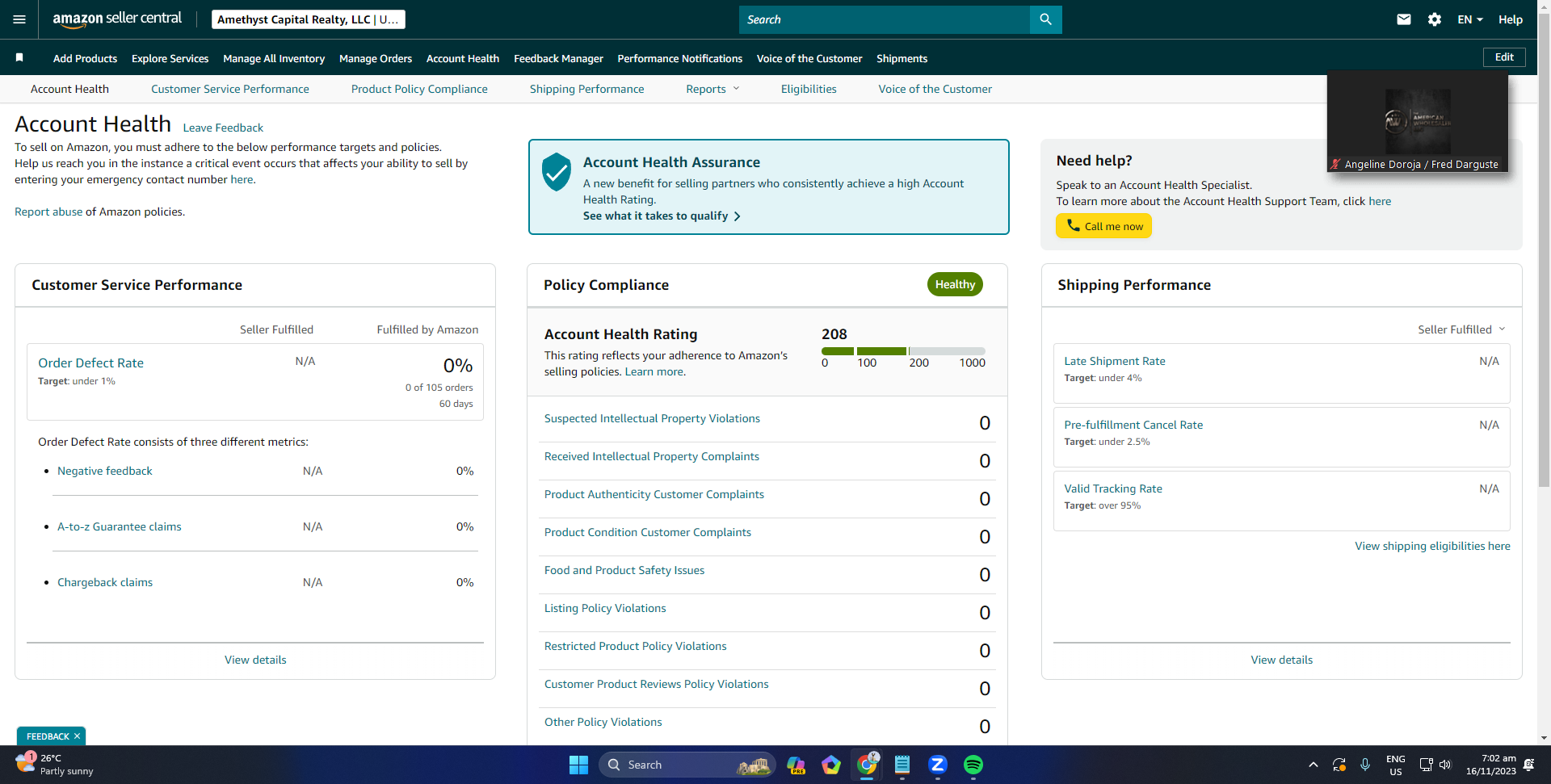The height and width of the screenshot is (784, 1551).
Task: Switch to Google Chrome in the taskbar
Action: [868, 764]
